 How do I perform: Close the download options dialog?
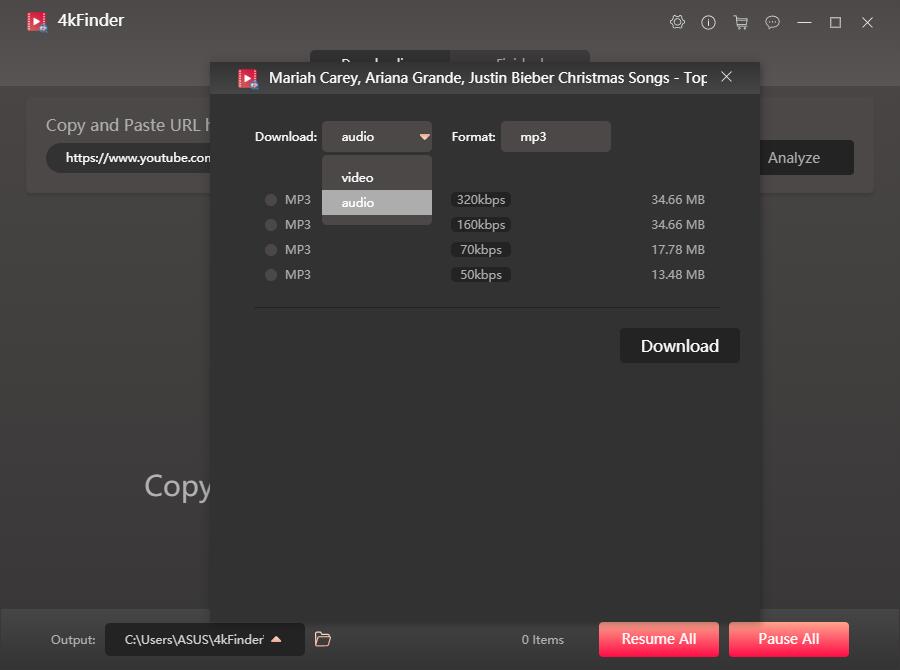click(727, 77)
